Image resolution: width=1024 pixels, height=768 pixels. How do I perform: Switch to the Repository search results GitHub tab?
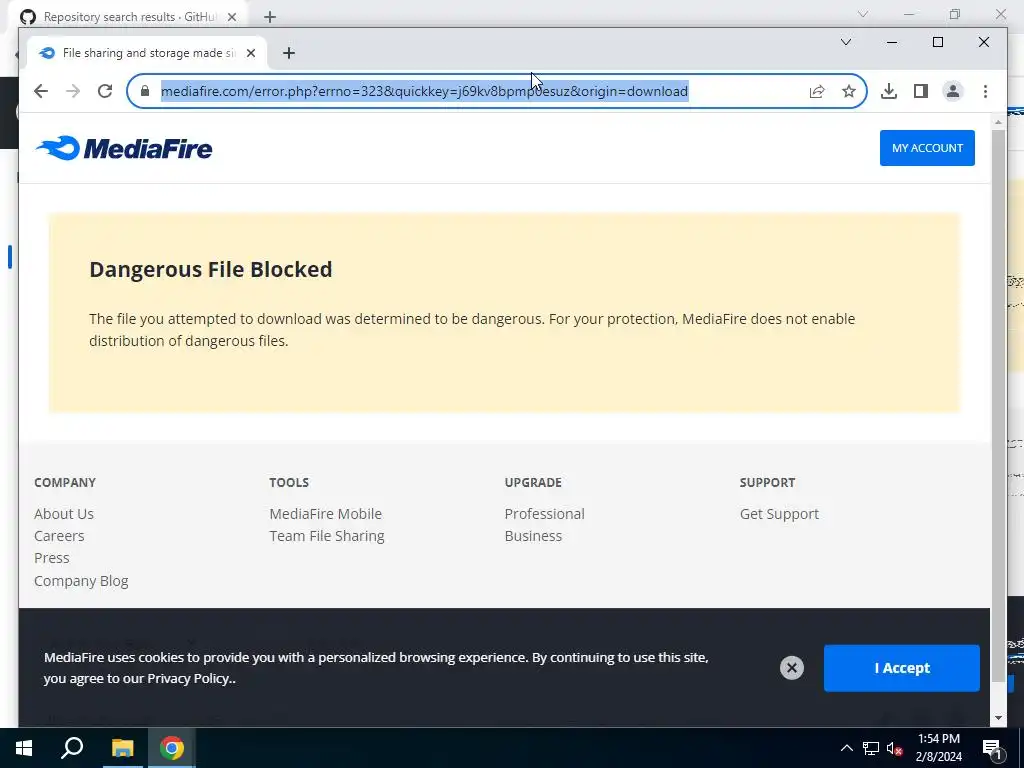(128, 17)
